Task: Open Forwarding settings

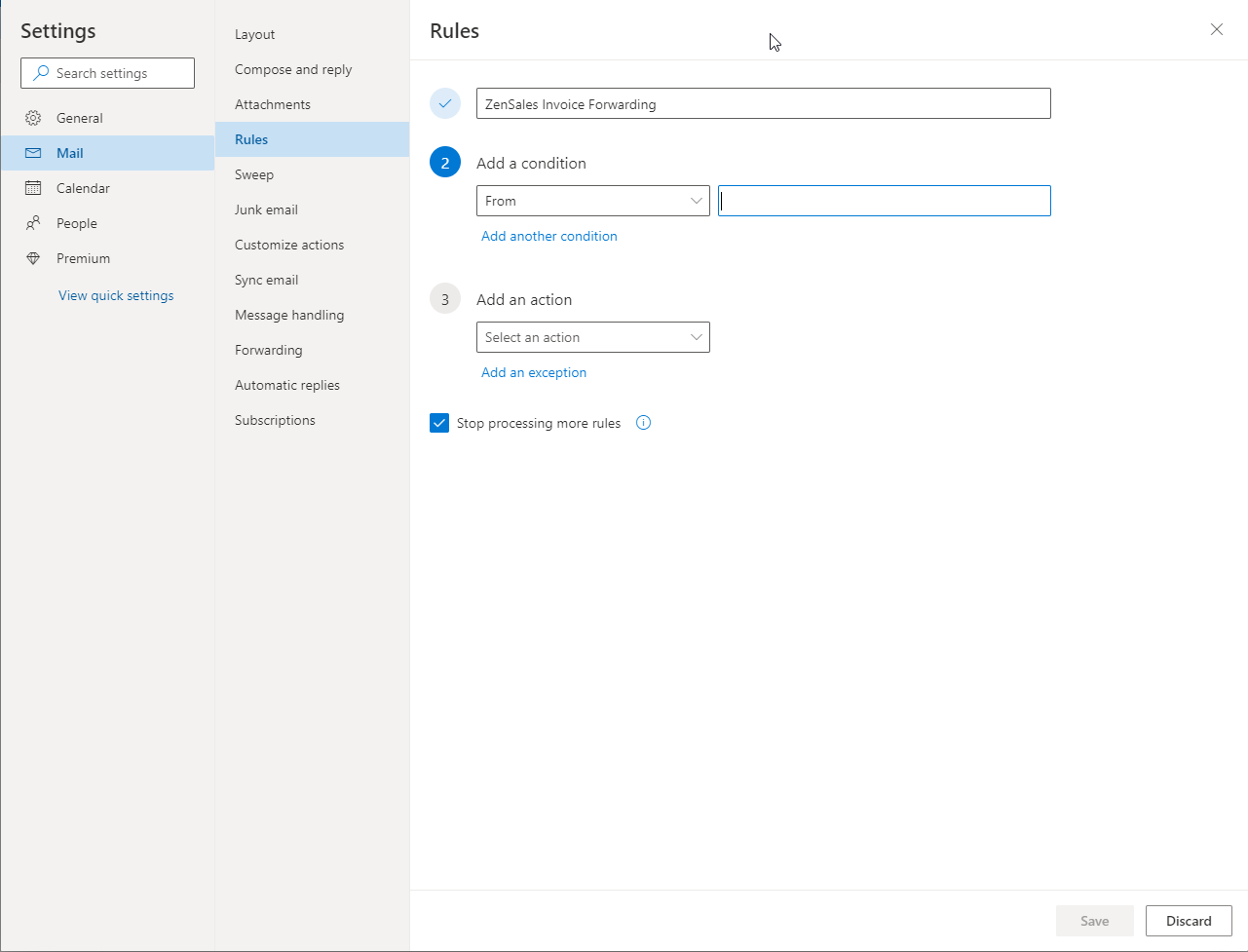Action: [x=312, y=350]
